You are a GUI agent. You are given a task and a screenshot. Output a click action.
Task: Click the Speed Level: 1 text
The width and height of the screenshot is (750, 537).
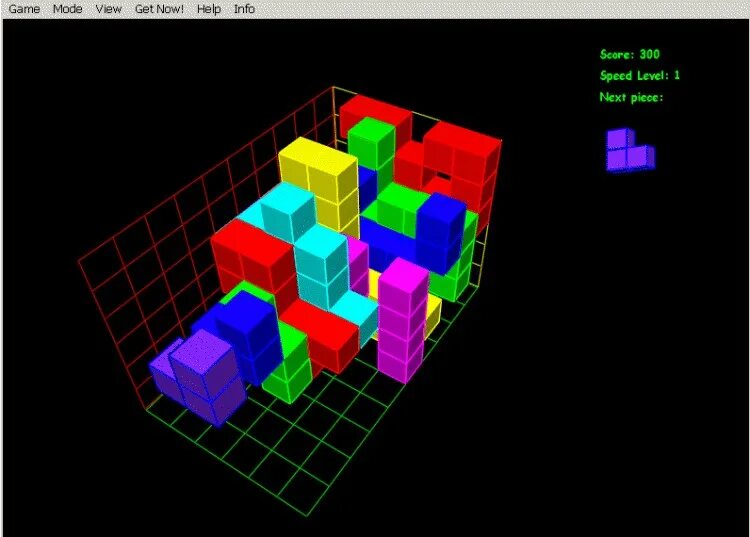pyautogui.click(x=640, y=76)
